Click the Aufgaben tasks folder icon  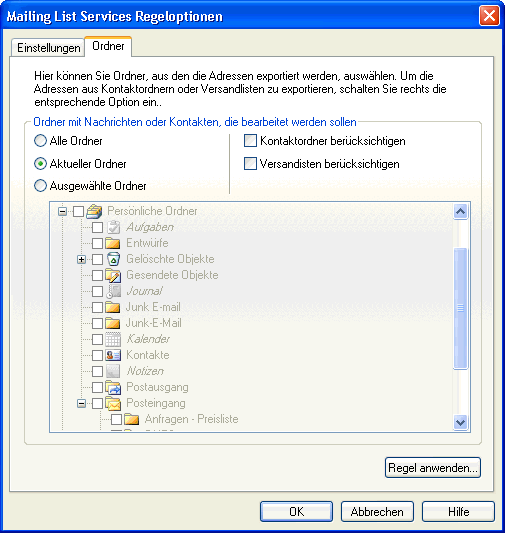(114, 227)
